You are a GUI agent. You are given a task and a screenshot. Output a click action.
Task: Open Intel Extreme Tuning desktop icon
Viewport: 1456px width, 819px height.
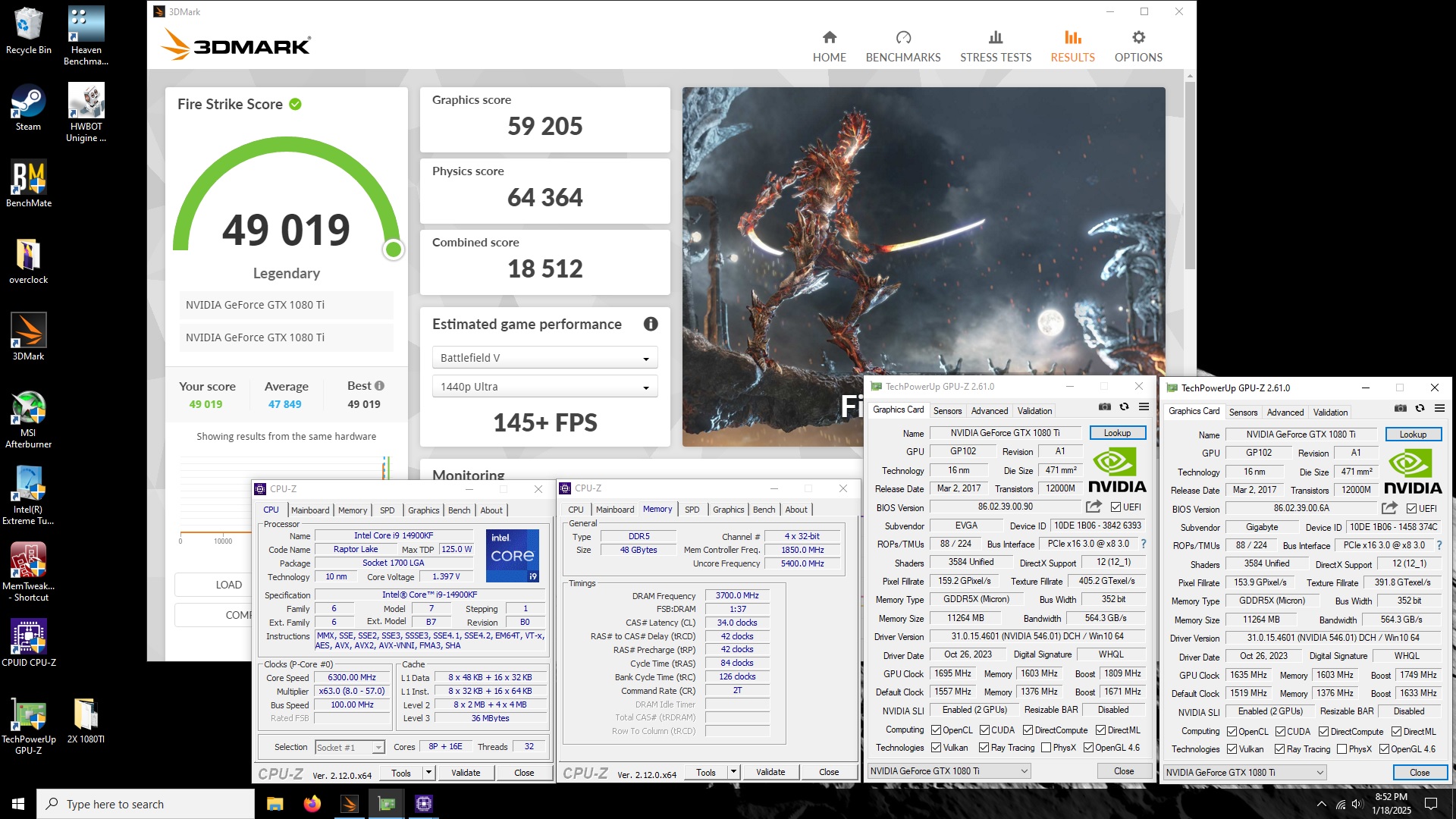coord(28,495)
